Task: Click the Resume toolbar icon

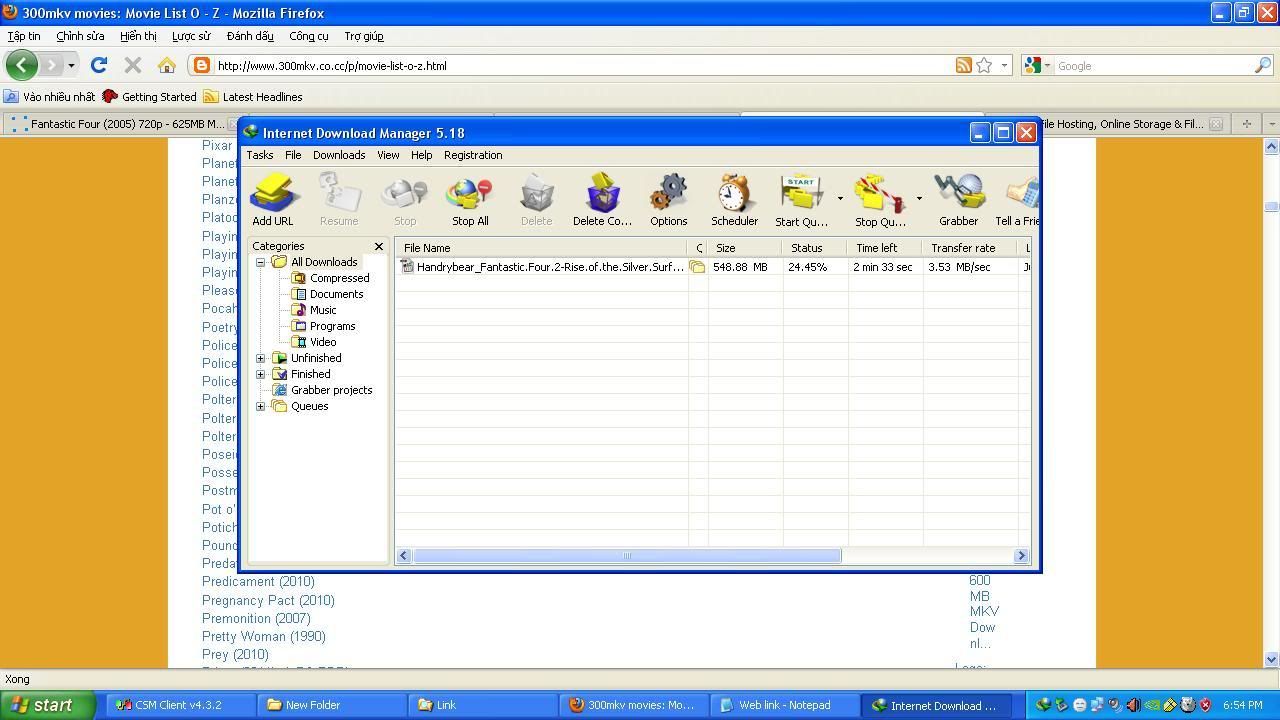Action: point(339,193)
